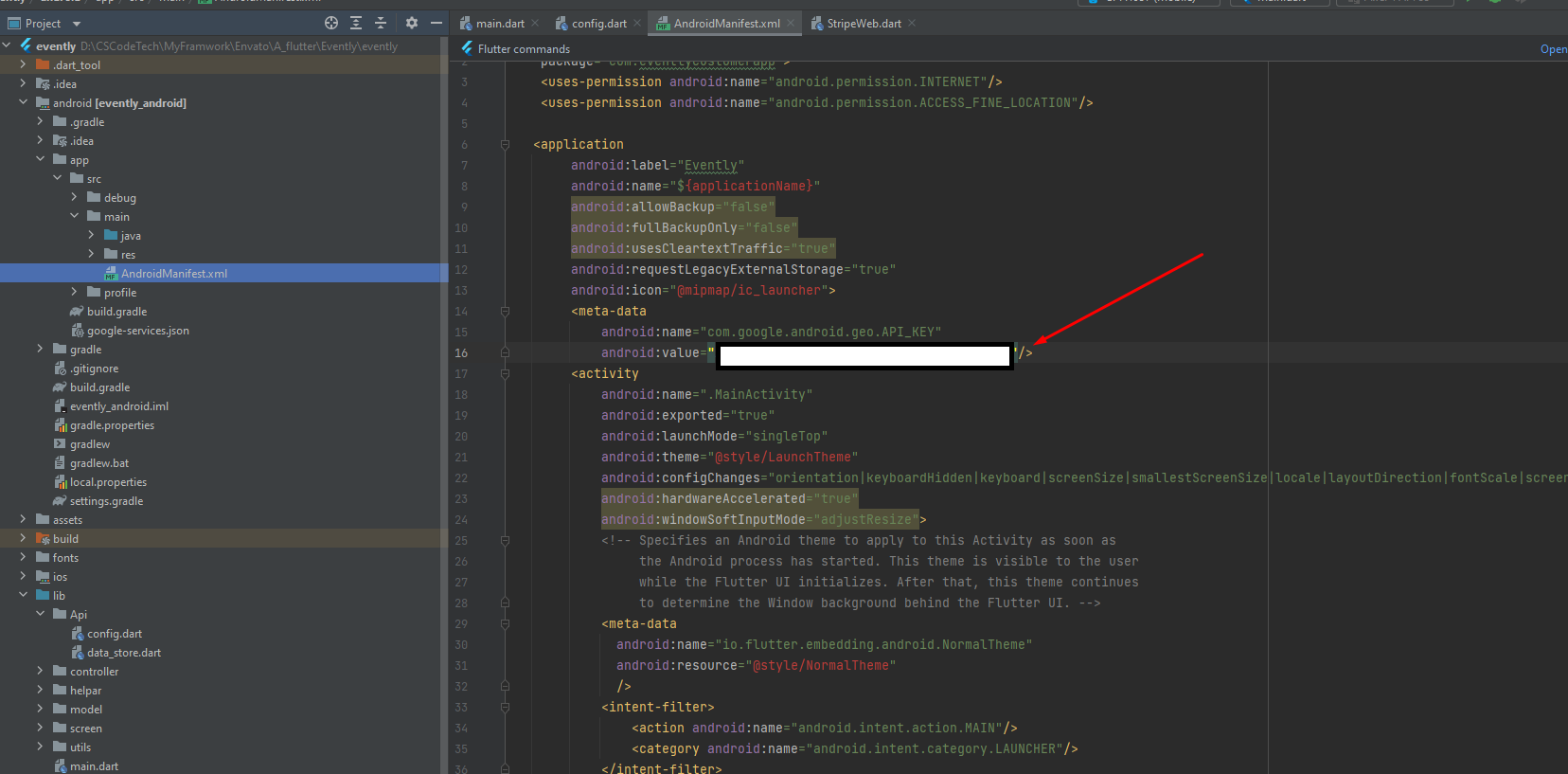The height and width of the screenshot is (774, 1568).
Task: Expand the java folder
Action: pos(91,235)
